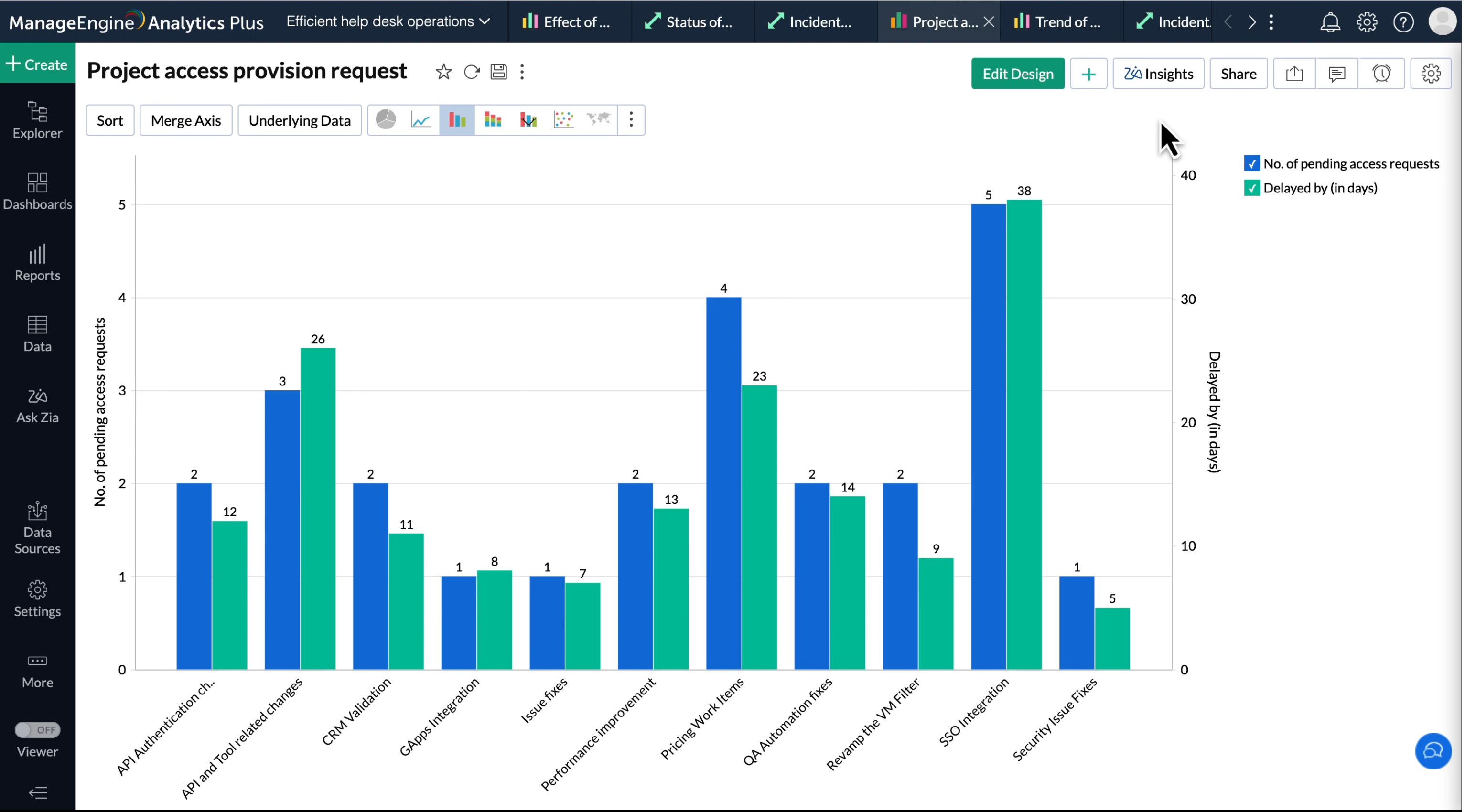The image size is (1465, 812).
Task: Open report title three-dot options menu
Action: [523, 72]
